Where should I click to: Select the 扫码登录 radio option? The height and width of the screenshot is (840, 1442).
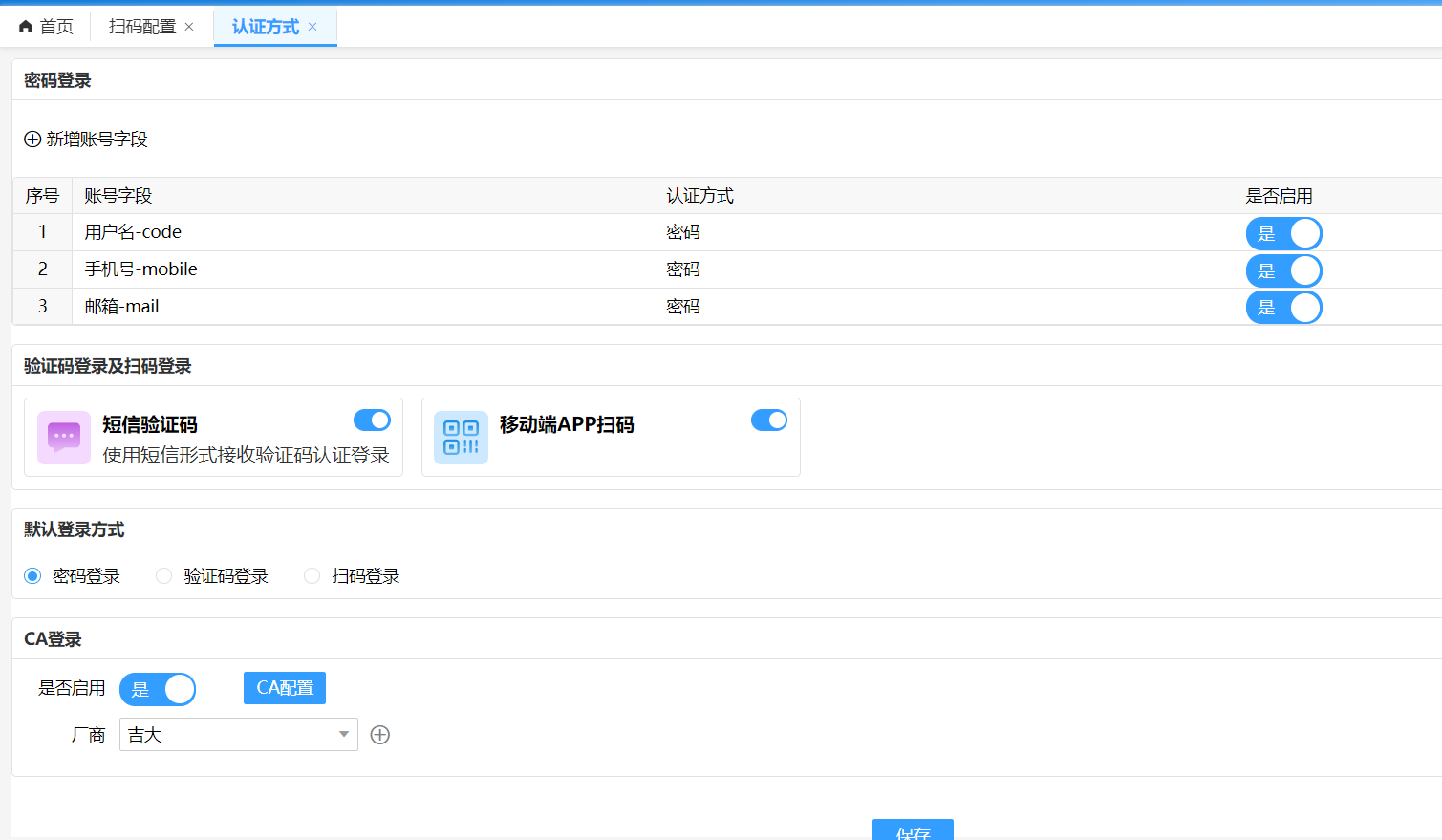pyautogui.click(x=312, y=576)
